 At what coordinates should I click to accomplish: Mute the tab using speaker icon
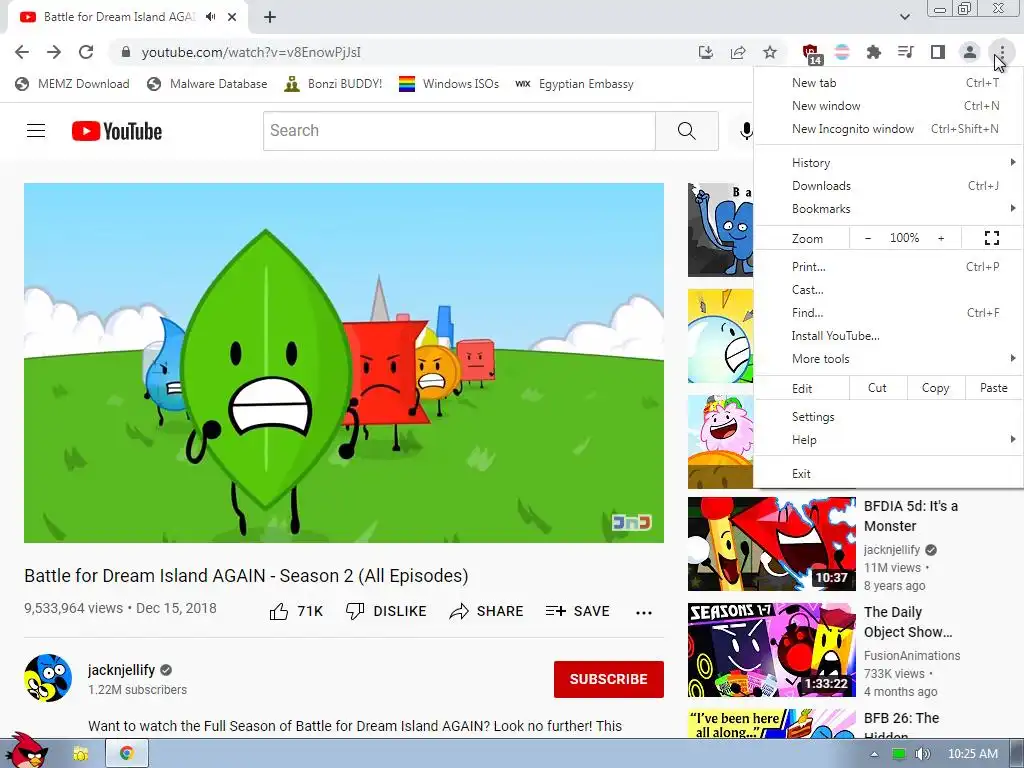click(x=210, y=17)
